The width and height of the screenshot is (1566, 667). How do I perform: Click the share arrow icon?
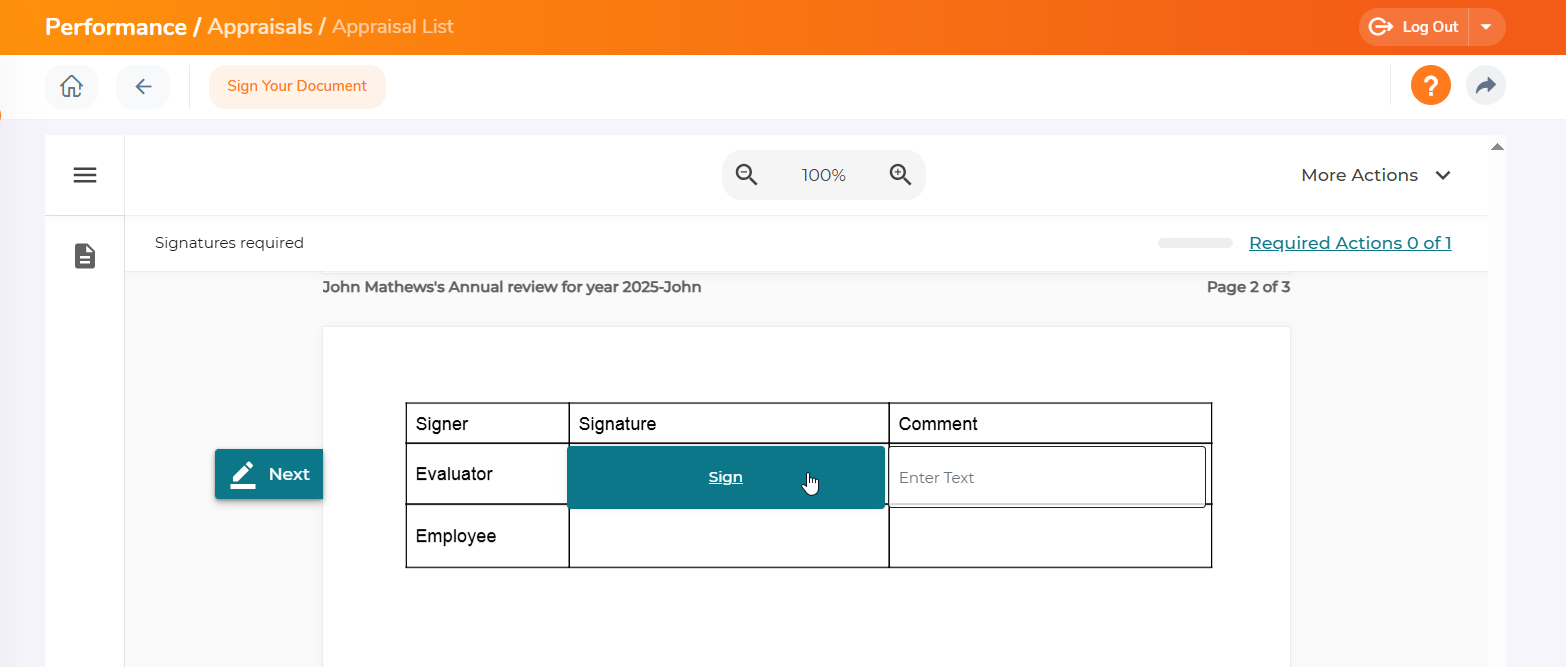point(1485,86)
